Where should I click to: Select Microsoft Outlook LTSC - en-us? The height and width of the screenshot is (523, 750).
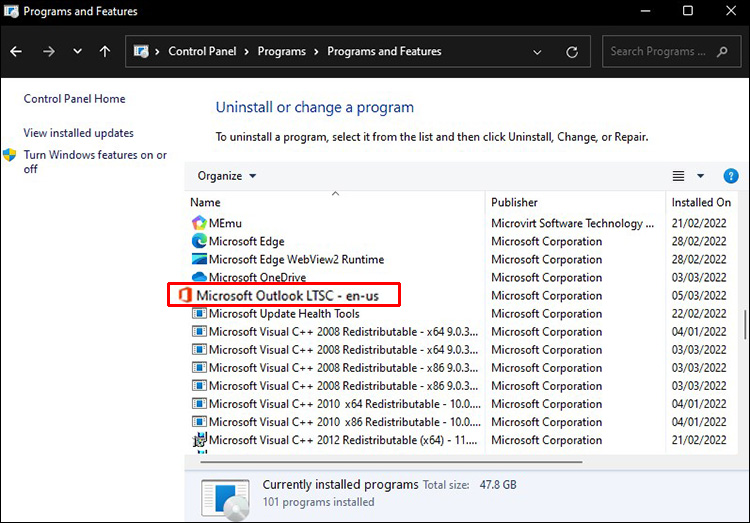(287, 296)
